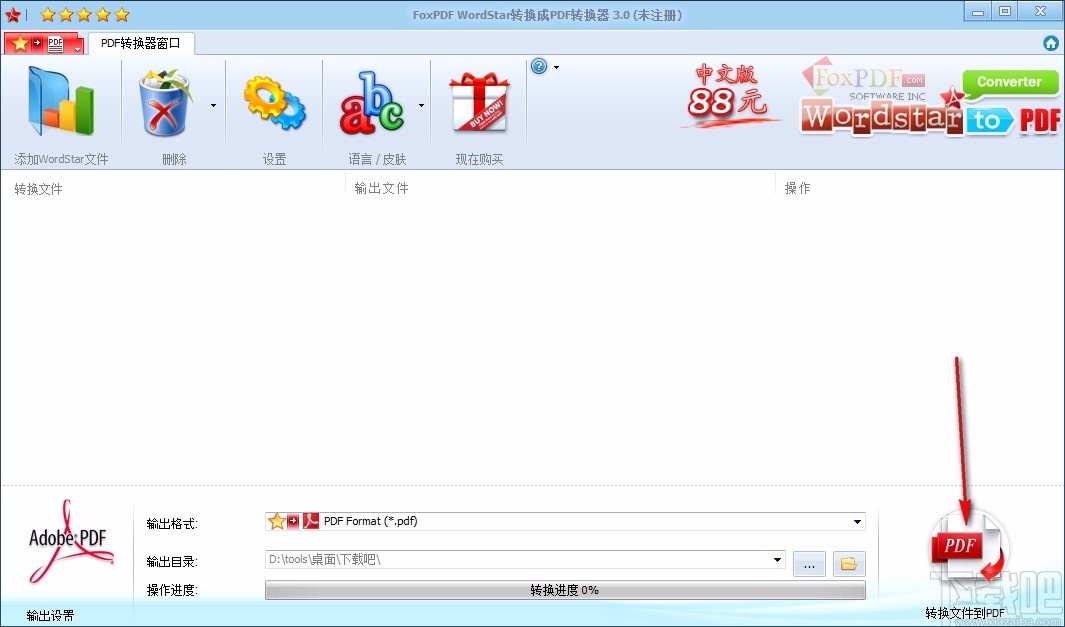Viewport: 1065px width, 627px height.
Task: Switch to the PDF转换器窗口 tab
Action: pyautogui.click(x=140, y=43)
